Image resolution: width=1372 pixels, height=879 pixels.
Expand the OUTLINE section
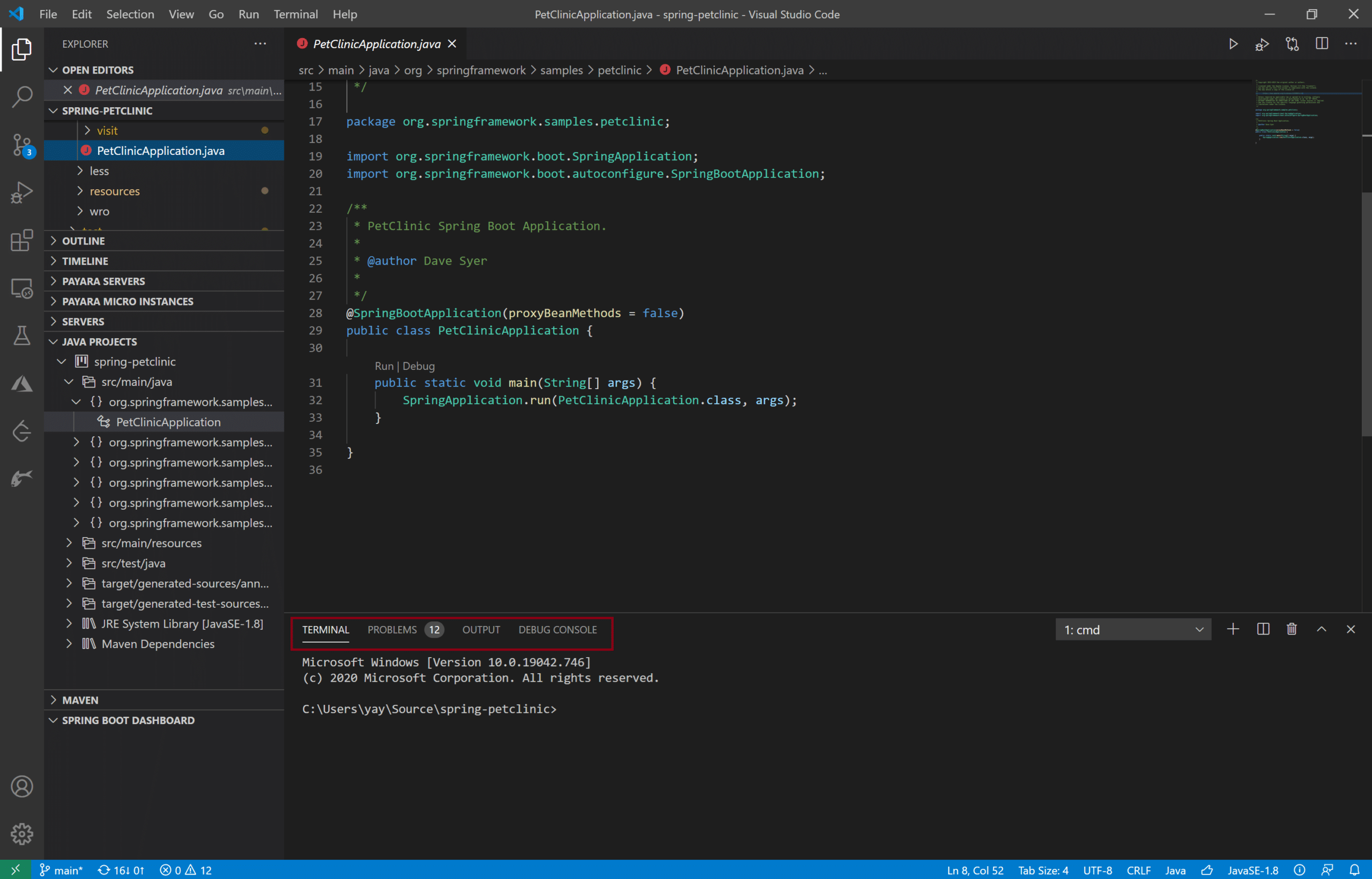pyautogui.click(x=164, y=241)
